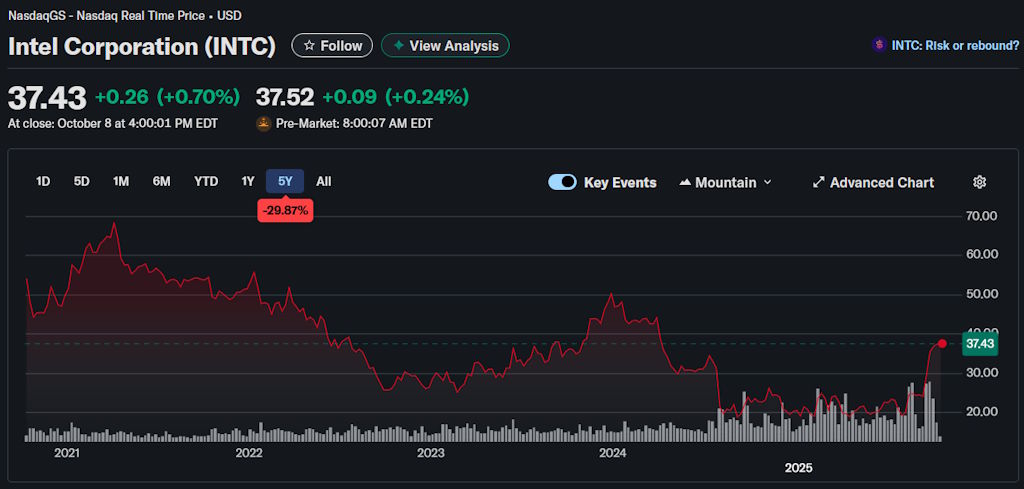Viewport: 1024px width, 489px height.
Task: Open chart settings gear icon
Action: point(979,182)
